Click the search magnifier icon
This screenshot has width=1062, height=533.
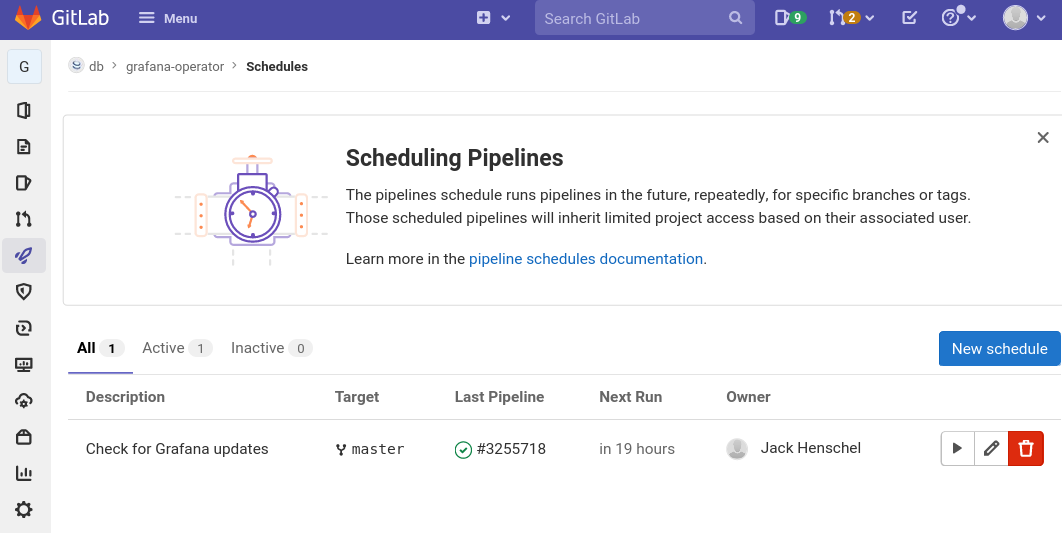tap(736, 18)
